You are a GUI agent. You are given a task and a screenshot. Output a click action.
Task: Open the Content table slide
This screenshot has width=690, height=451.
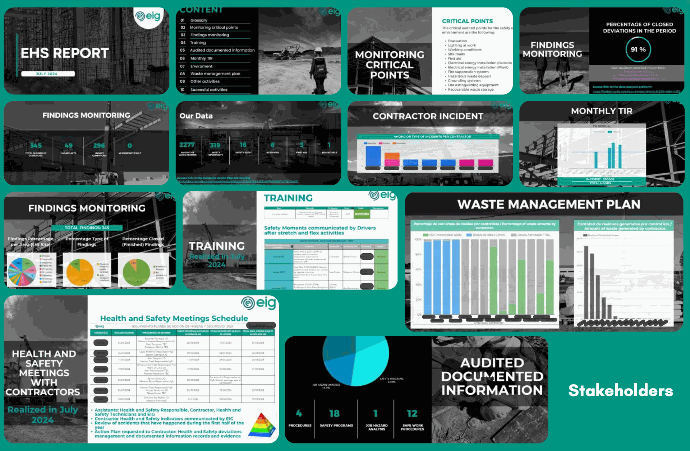pyautogui.click(x=258, y=50)
